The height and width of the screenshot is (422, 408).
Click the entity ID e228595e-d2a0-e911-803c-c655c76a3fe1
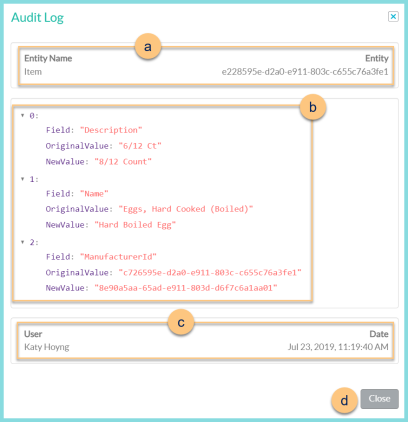click(x=305, y=72)
